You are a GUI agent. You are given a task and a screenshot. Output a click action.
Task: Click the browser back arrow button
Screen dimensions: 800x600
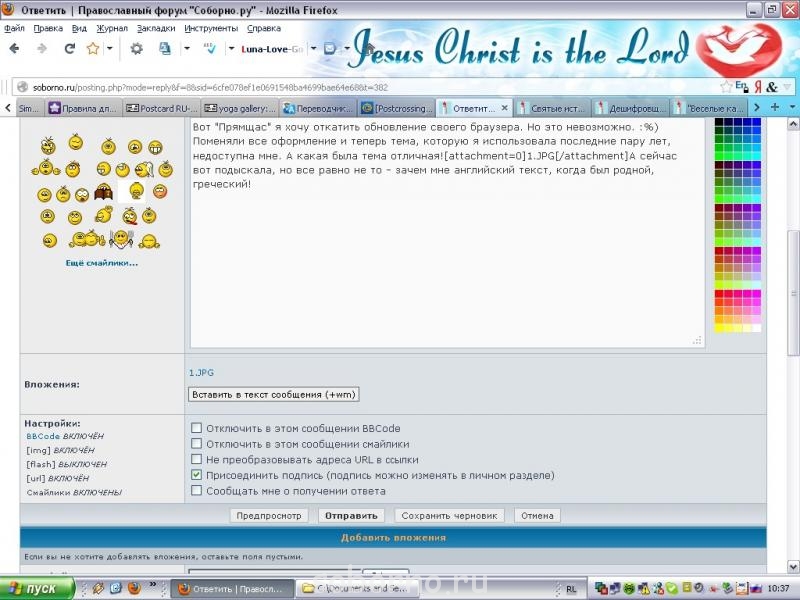[x=14, y=48]
